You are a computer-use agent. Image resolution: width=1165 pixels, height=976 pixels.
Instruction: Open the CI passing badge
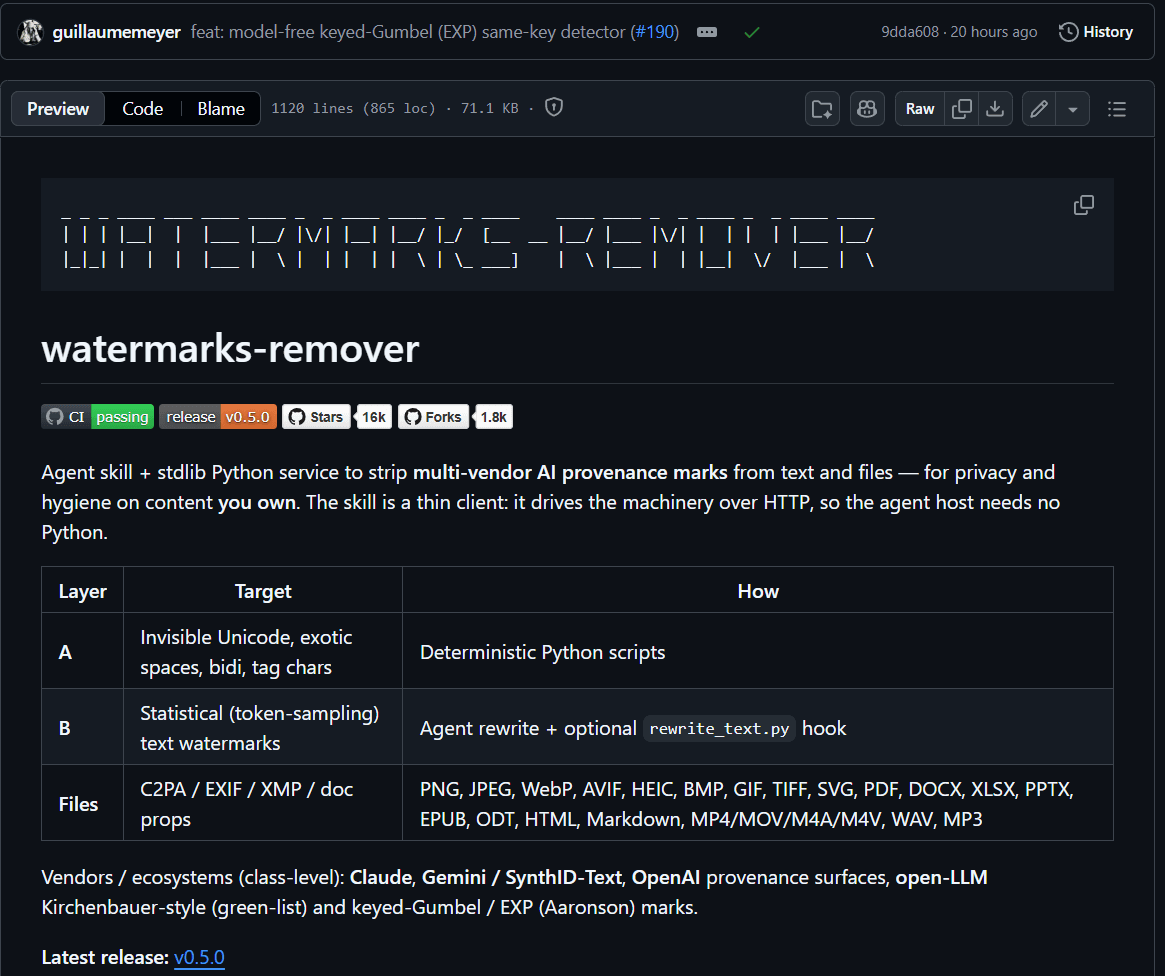[x=97, y=417]
